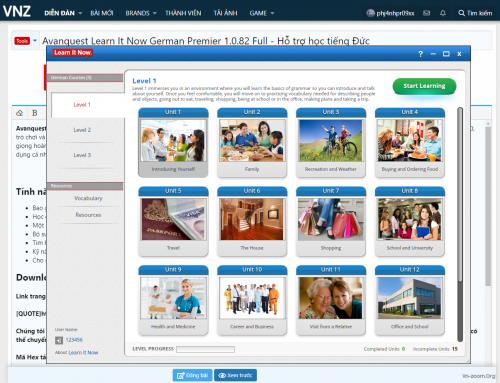The width and height of the screenshot is (500, 383).
Task: Open the help question mark icon
Action: pyautogui.click(x=420, y=54)
